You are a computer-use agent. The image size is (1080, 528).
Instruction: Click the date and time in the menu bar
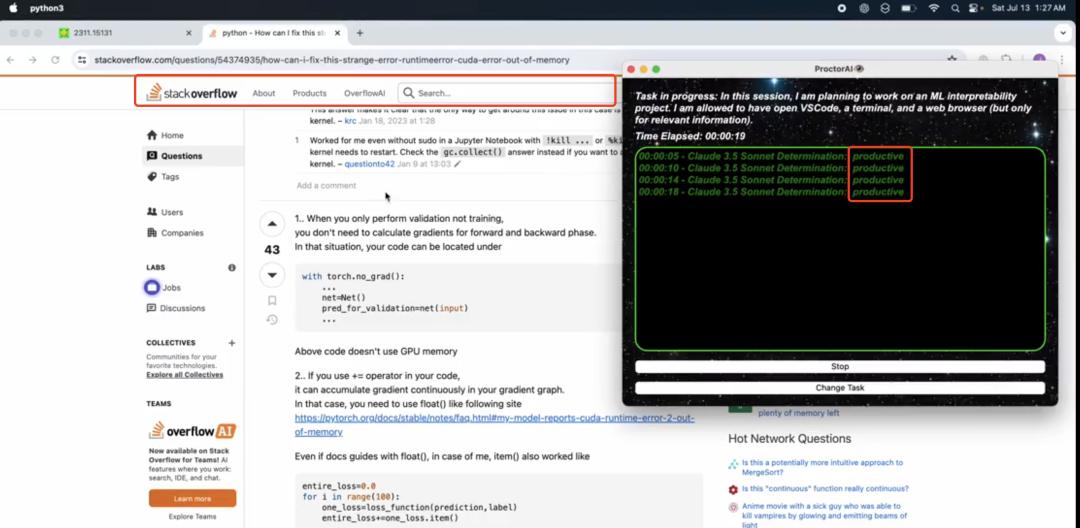[x=1028, y=8]
